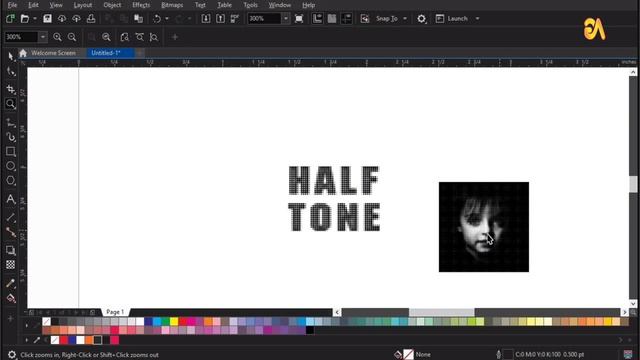Click the horizontal scrollbar thumb

click(441, 312)
